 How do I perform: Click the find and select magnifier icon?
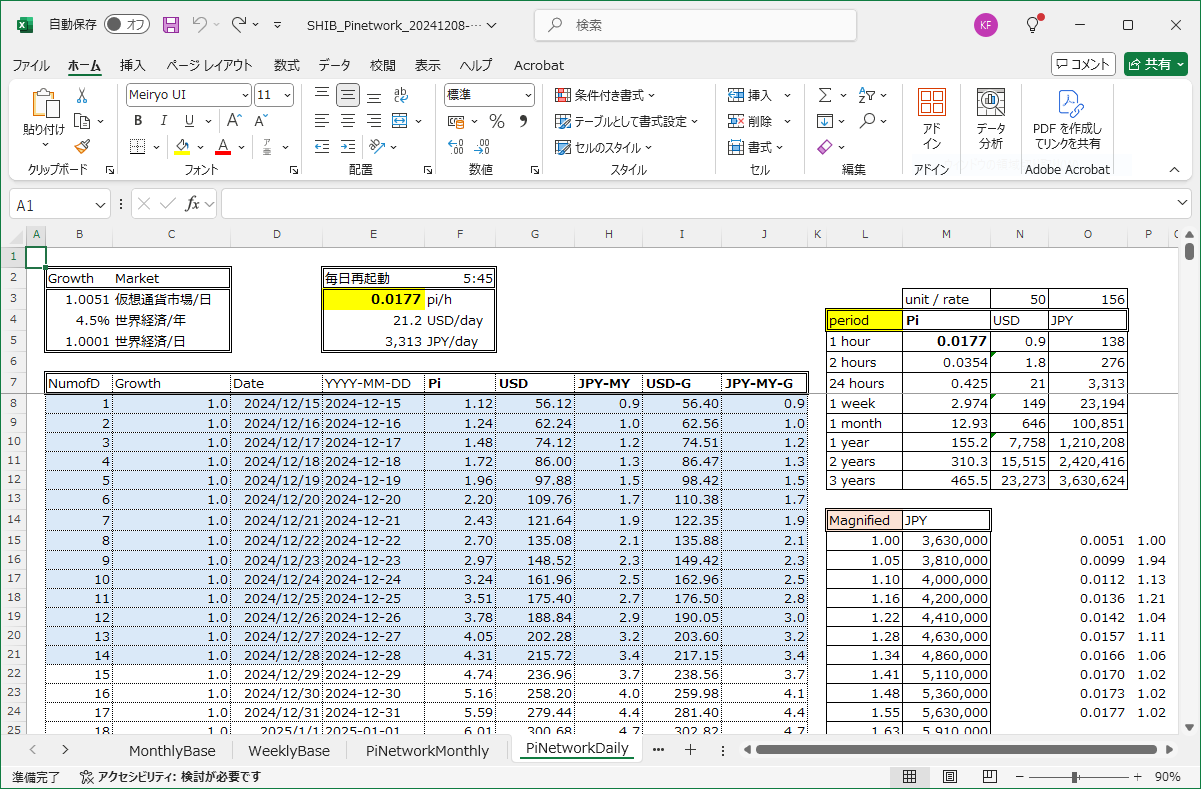coord(867,121)
